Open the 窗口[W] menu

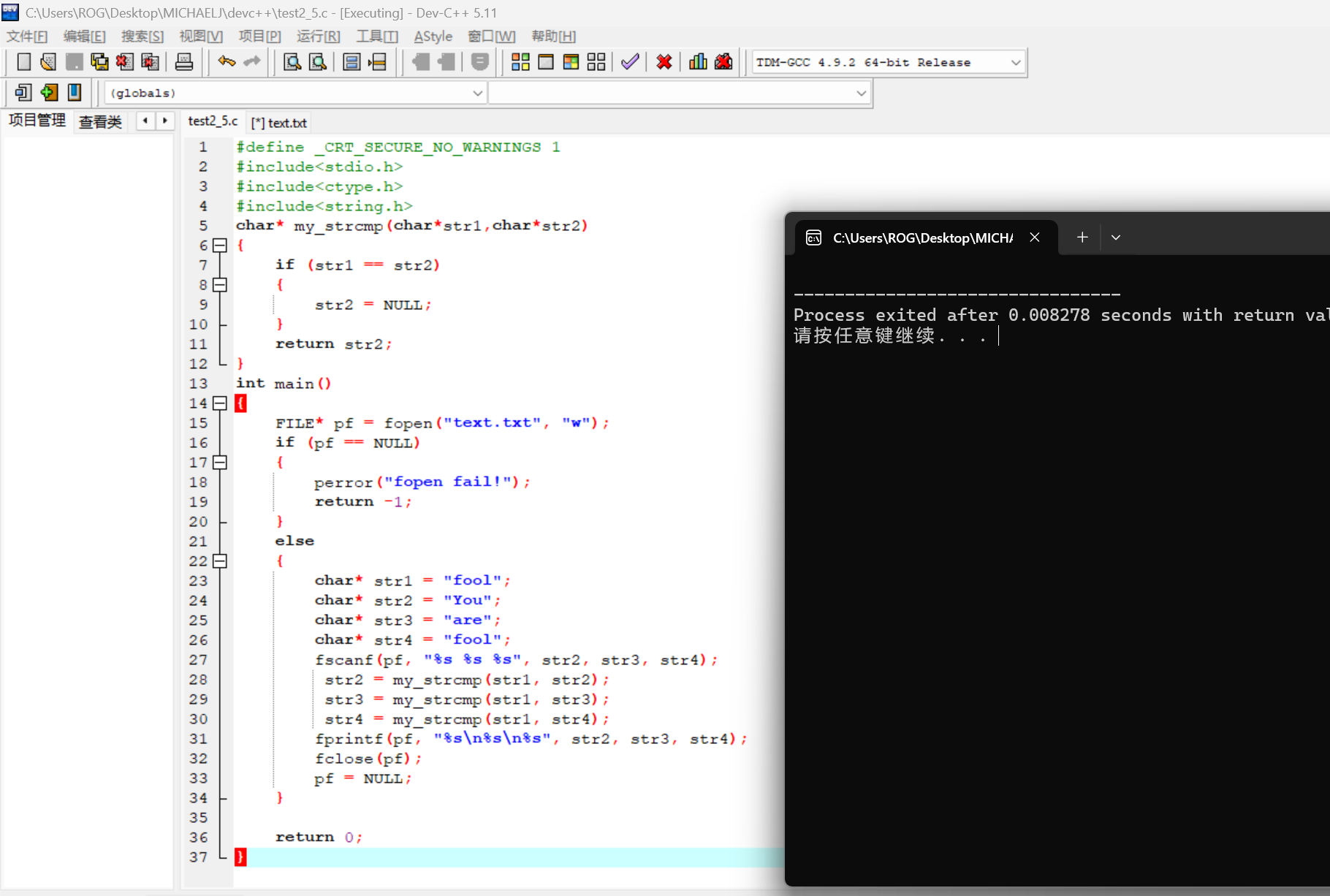492,37
